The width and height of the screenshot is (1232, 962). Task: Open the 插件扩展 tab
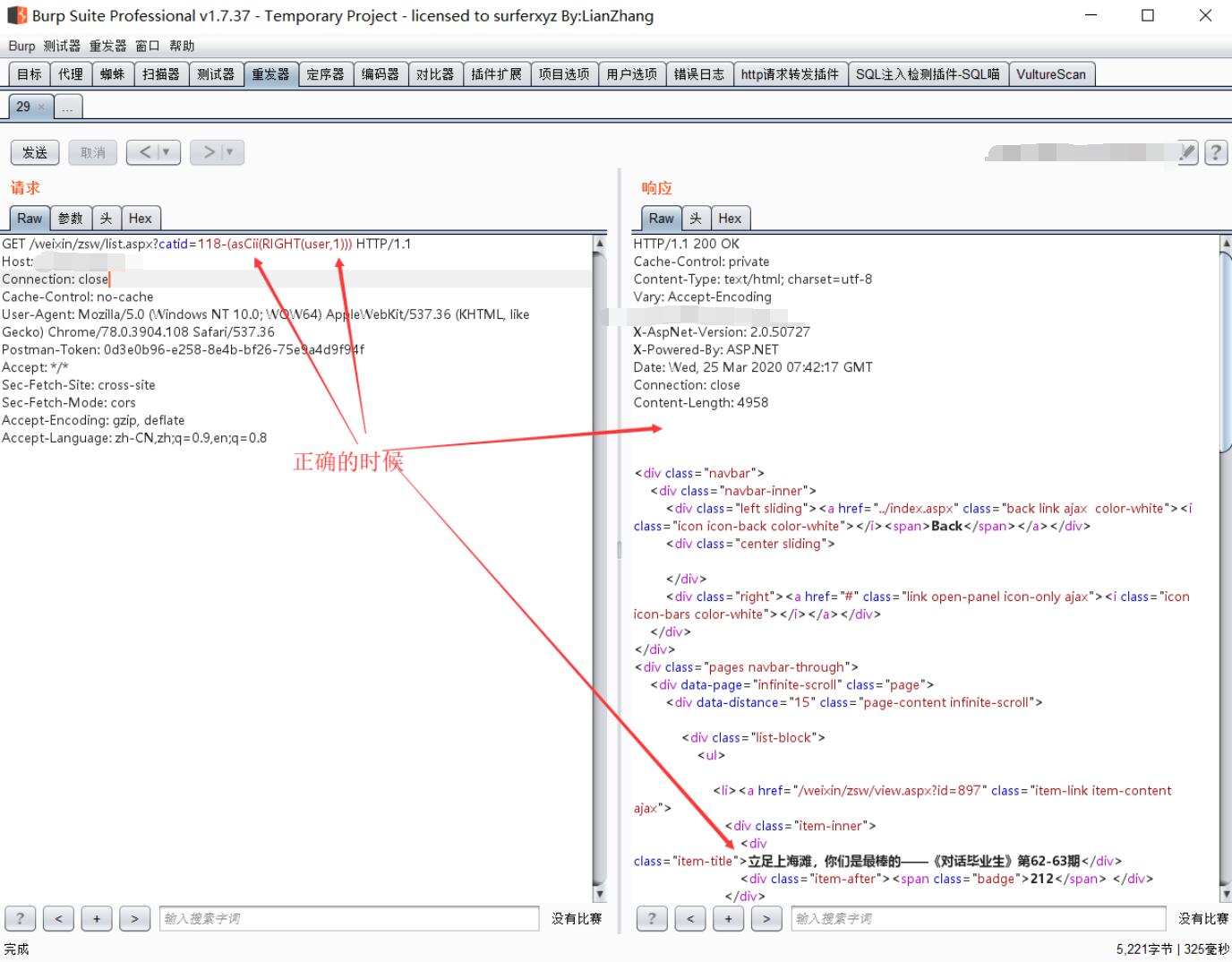(497, 74)
